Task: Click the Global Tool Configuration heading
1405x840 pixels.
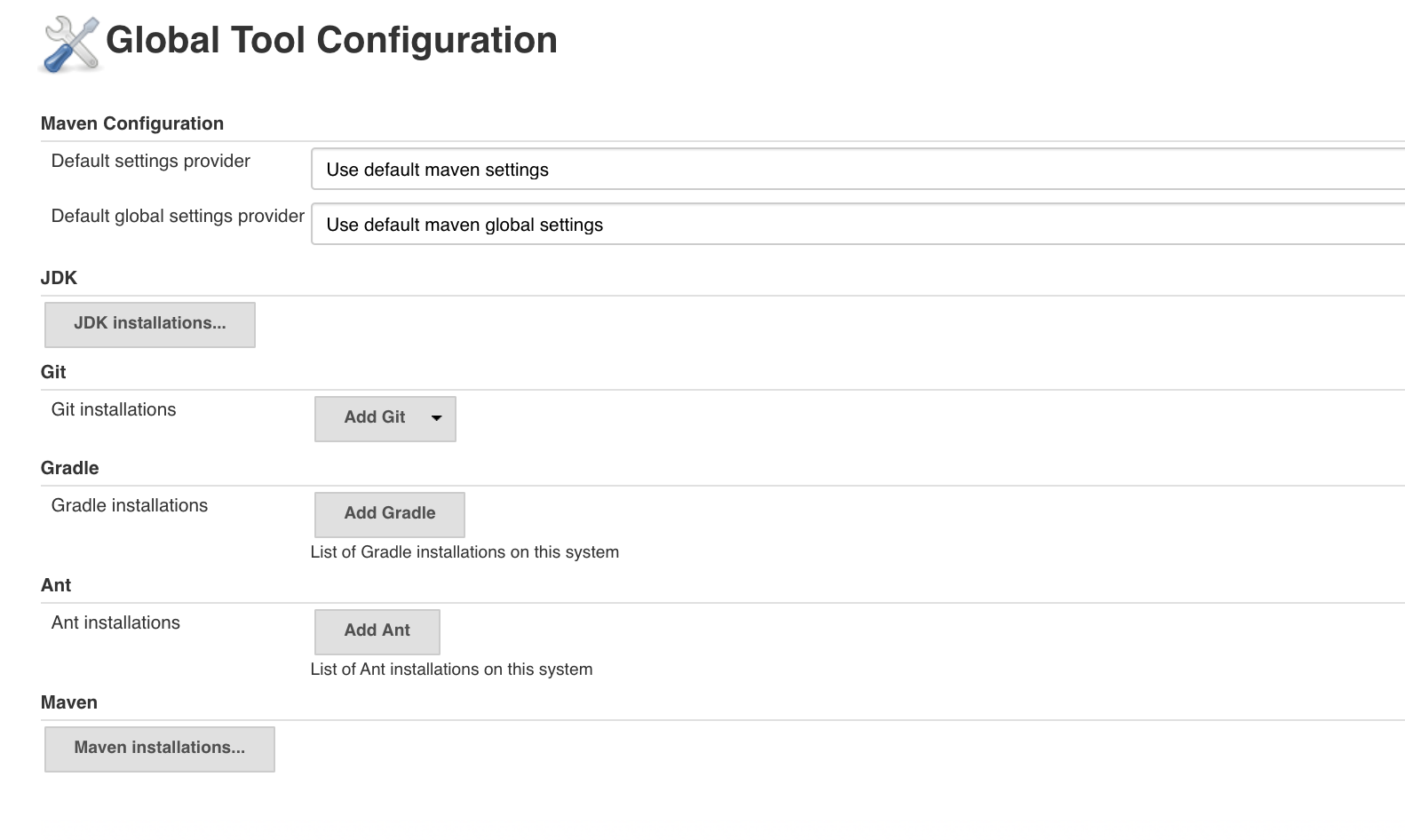Action: [331, 40]
